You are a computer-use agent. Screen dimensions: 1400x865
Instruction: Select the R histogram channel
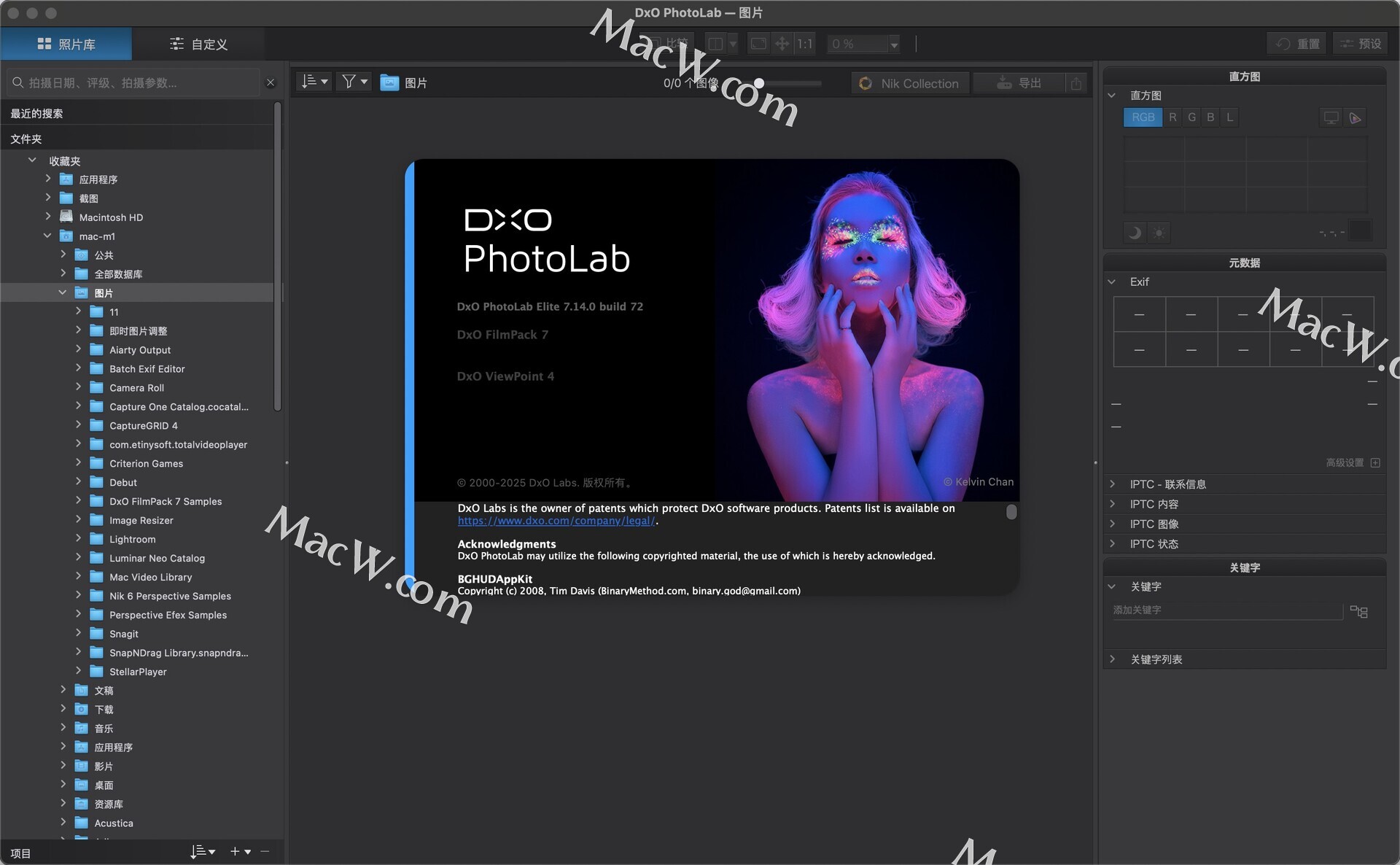pos(1172,117)
